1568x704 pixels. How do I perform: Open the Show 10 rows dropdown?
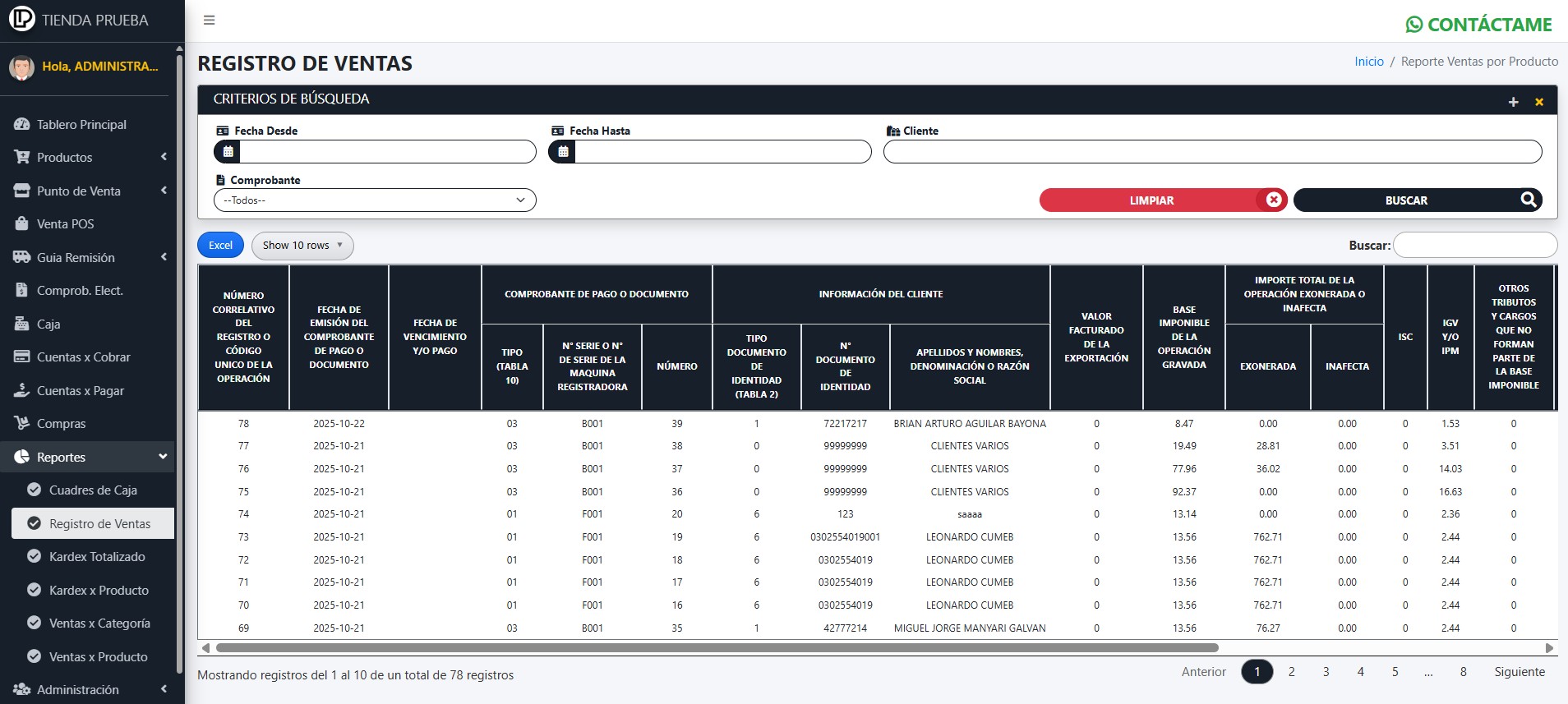click(x=302, y=246)
